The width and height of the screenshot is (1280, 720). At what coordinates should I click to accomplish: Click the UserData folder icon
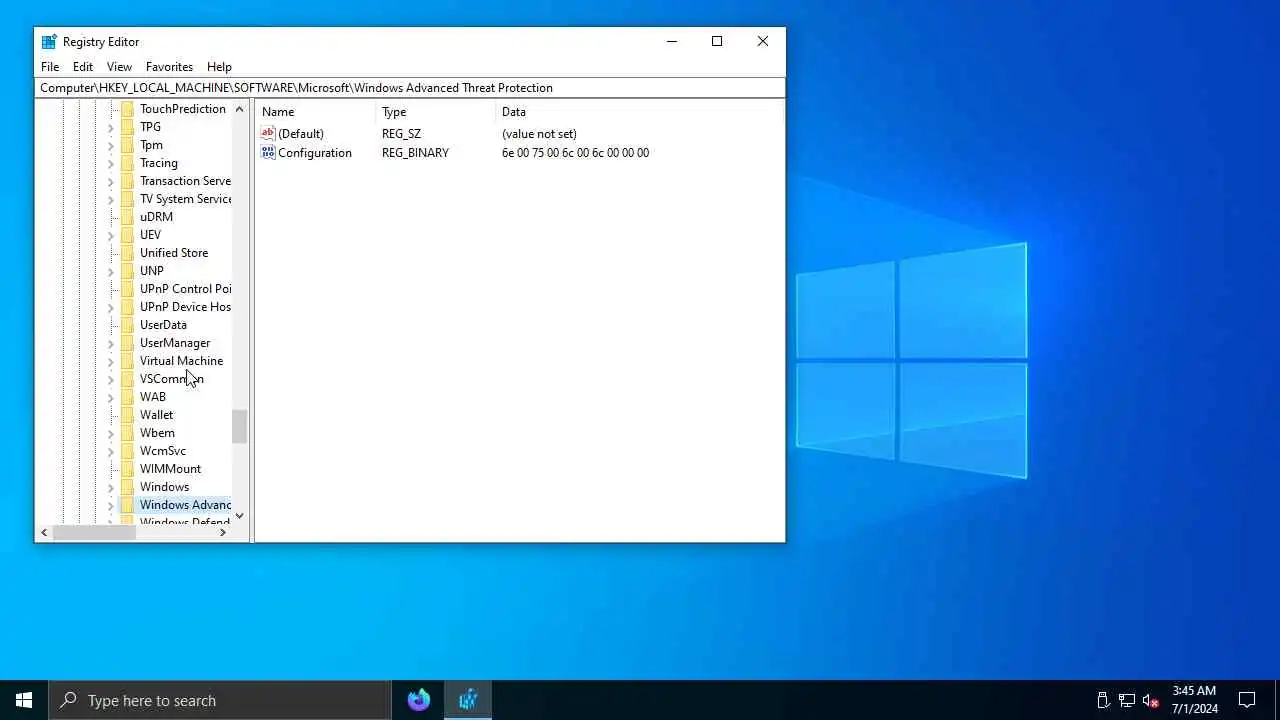127,325
